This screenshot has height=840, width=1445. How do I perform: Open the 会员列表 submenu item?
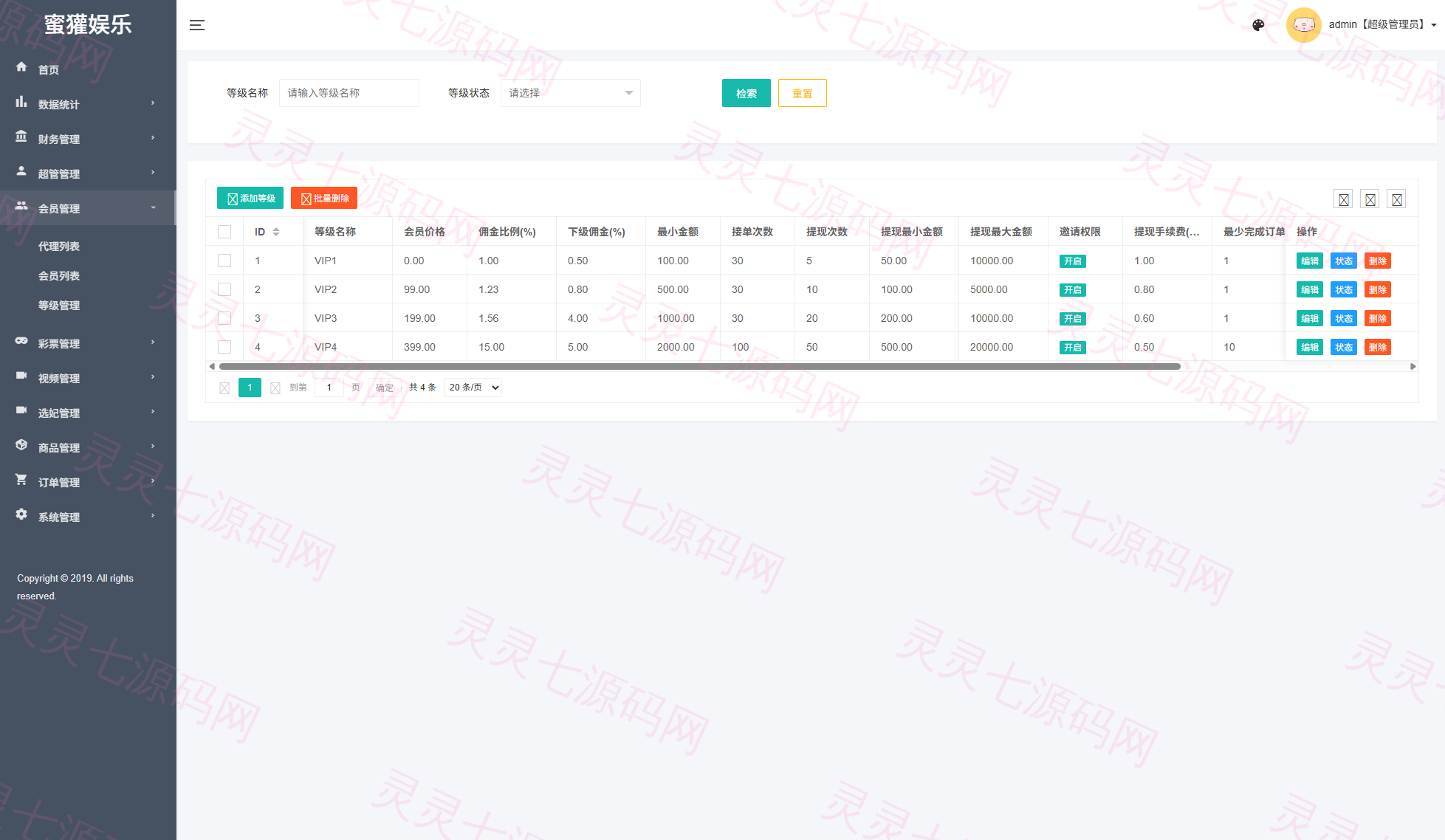click(59, 276)
